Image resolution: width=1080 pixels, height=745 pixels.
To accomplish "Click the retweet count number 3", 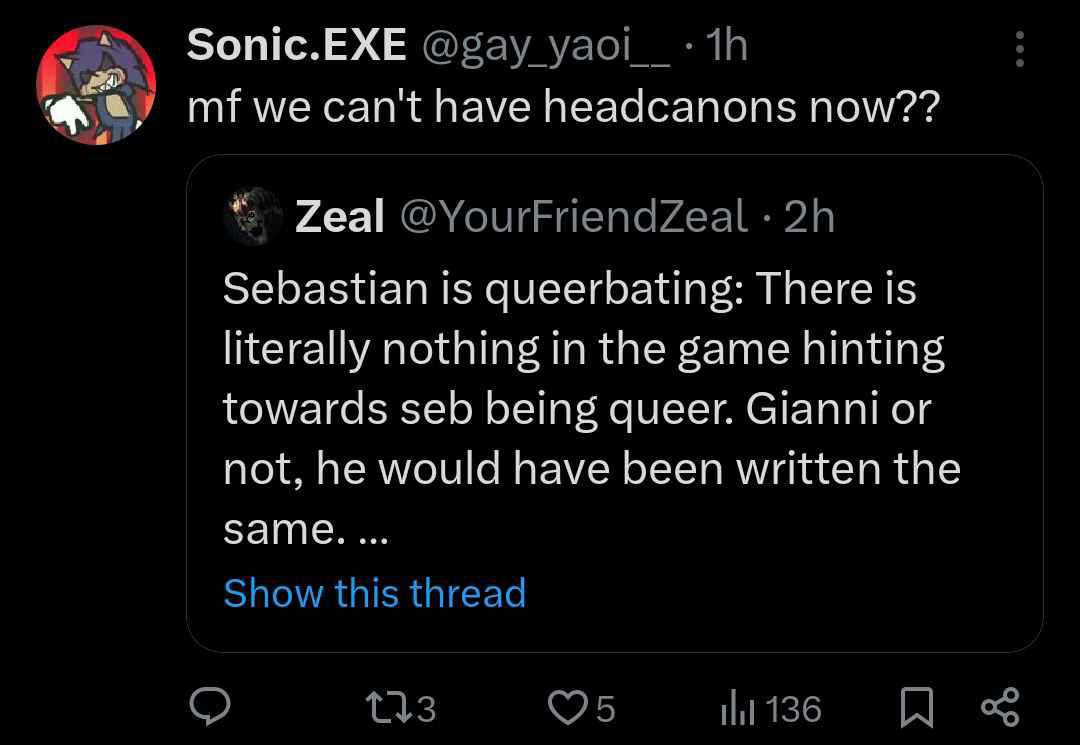I will [x=426, y=709].
